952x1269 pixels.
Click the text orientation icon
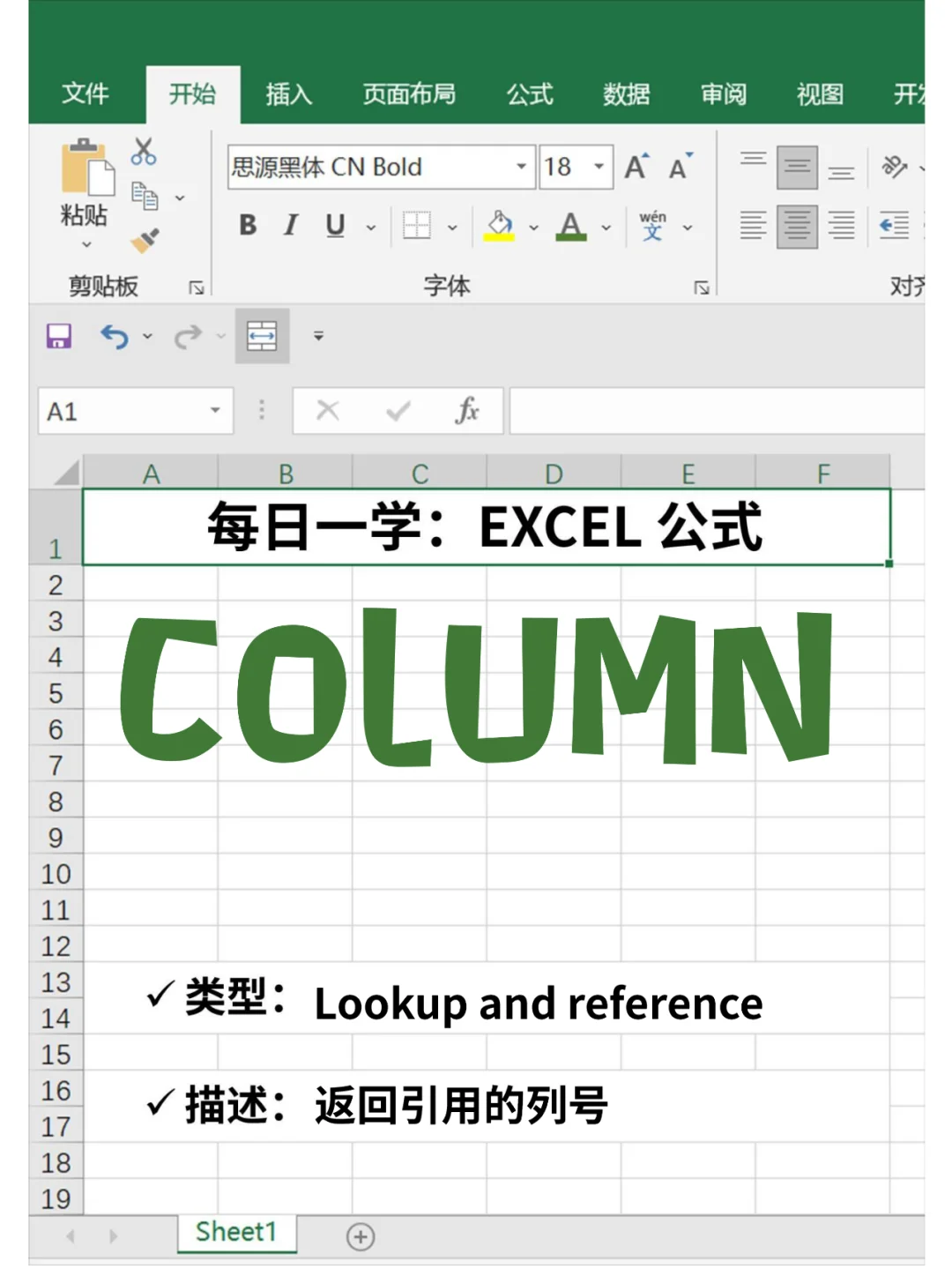895,167
